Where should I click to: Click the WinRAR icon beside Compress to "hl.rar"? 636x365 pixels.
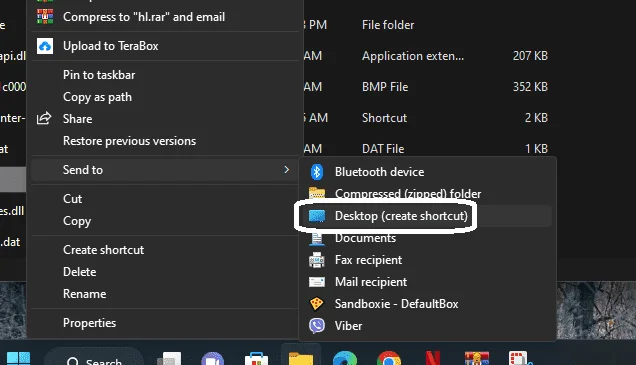(45, 17)
